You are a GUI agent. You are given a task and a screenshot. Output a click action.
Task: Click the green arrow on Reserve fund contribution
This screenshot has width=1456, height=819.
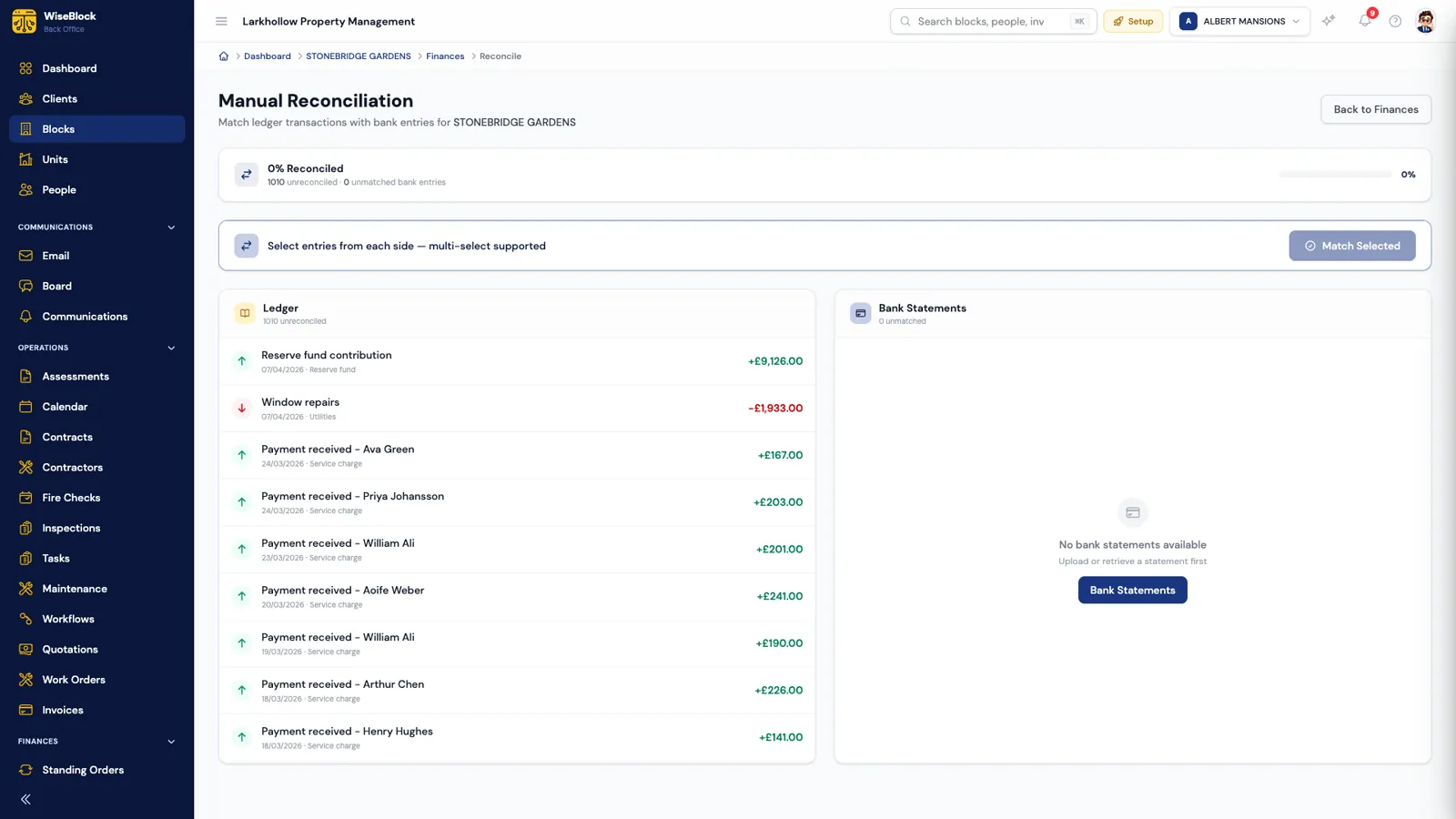click(242, 361)
